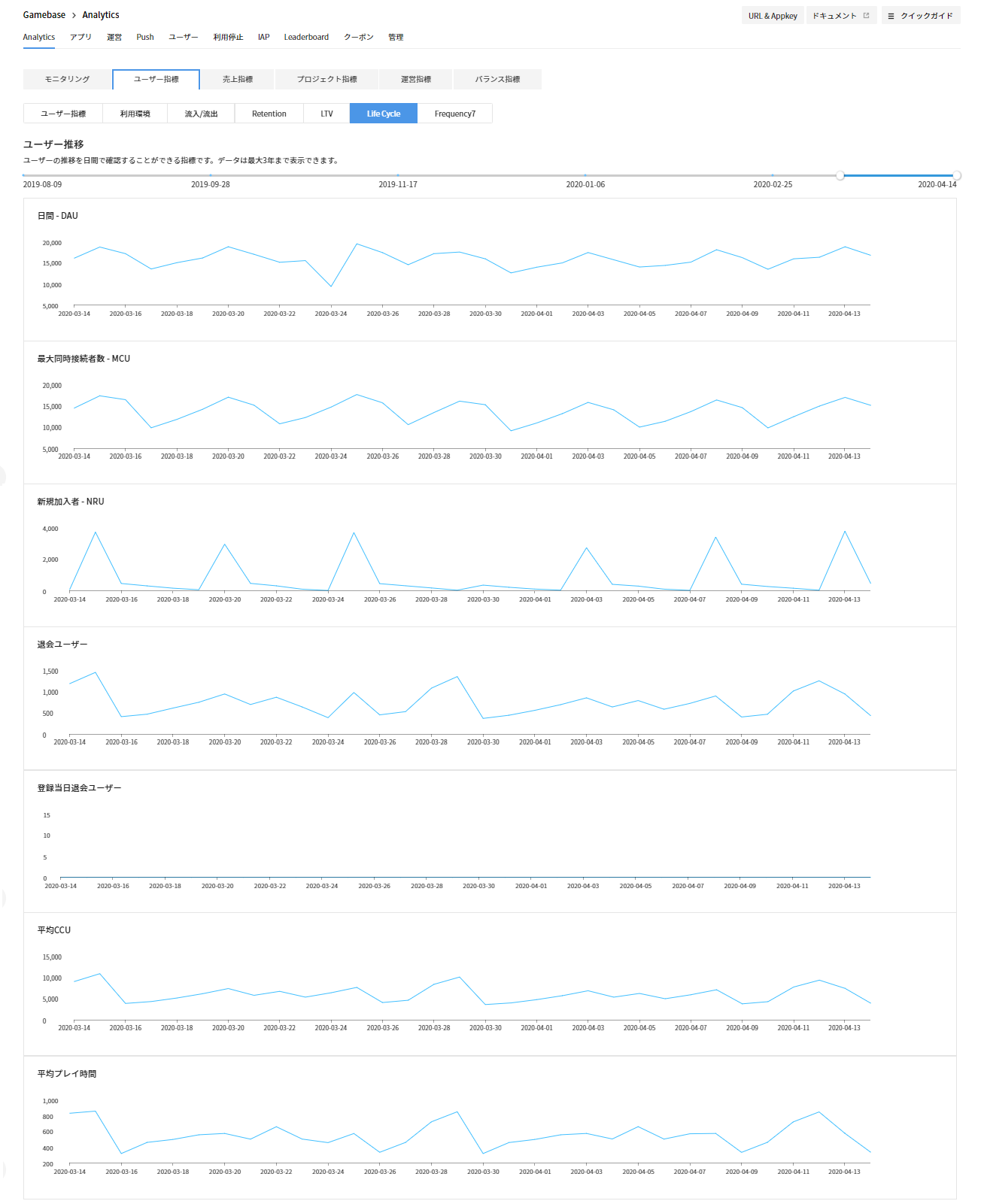984x1204 pixels.
Task: Open 売上指標 category tab
Action: (238, 79)
